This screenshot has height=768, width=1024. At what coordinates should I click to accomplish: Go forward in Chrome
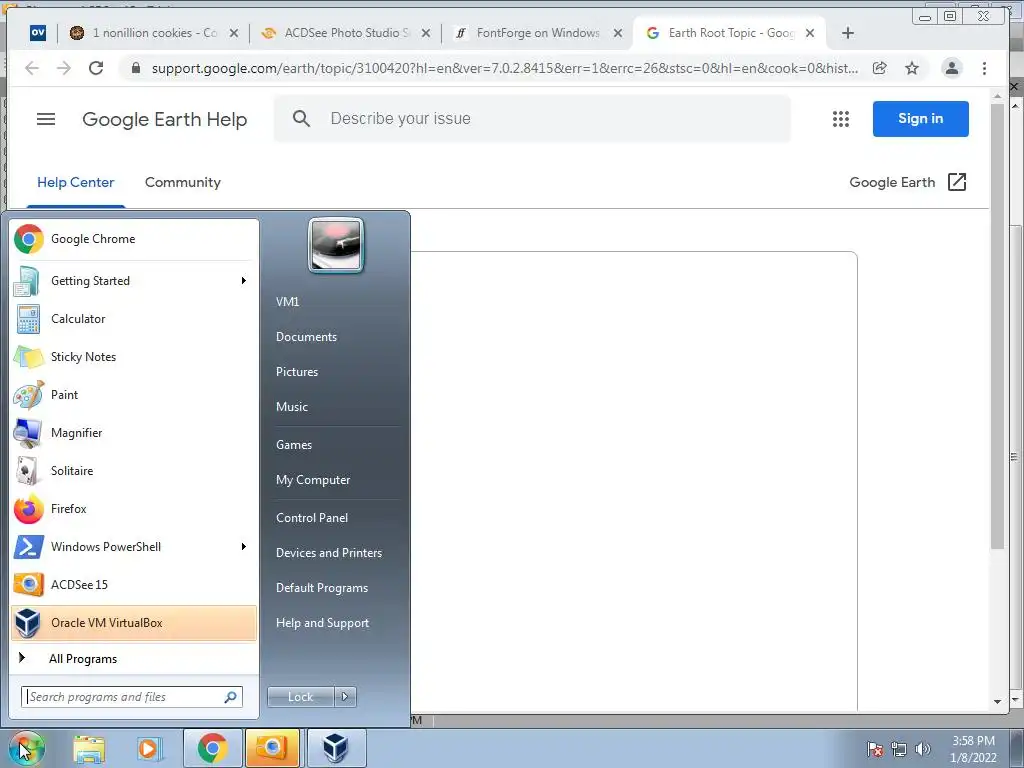(64, 68)
